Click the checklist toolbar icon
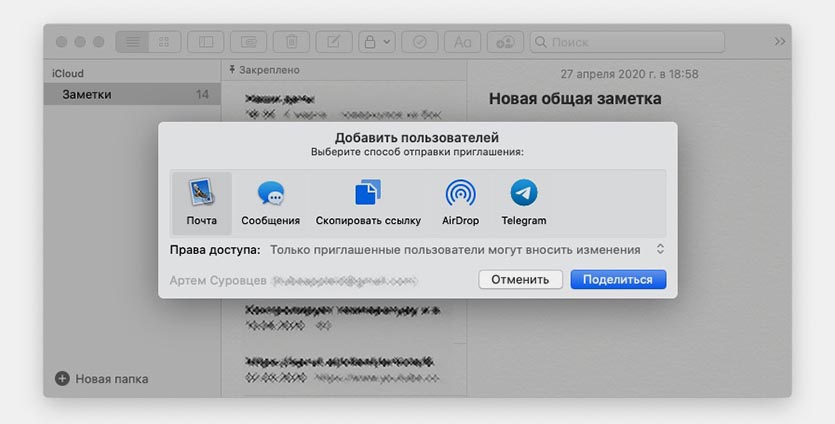 420,42
